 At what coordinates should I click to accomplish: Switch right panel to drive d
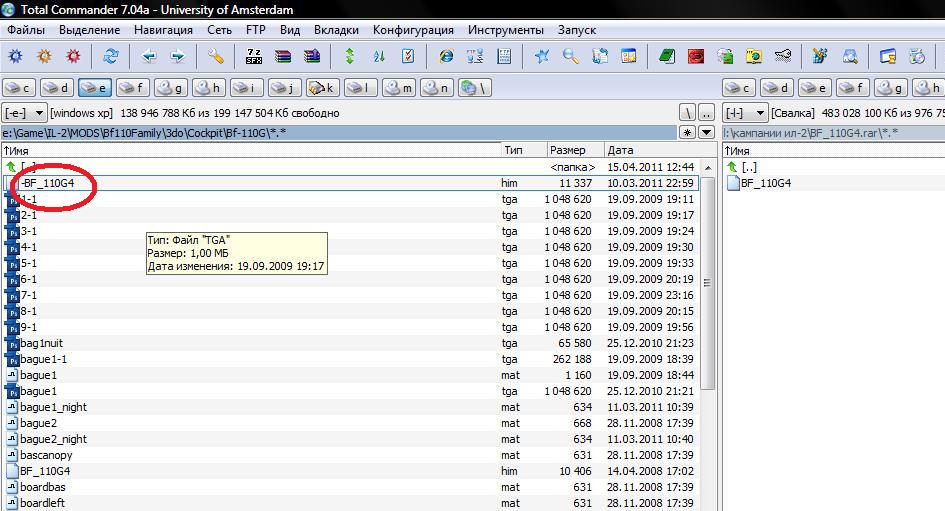777,88
